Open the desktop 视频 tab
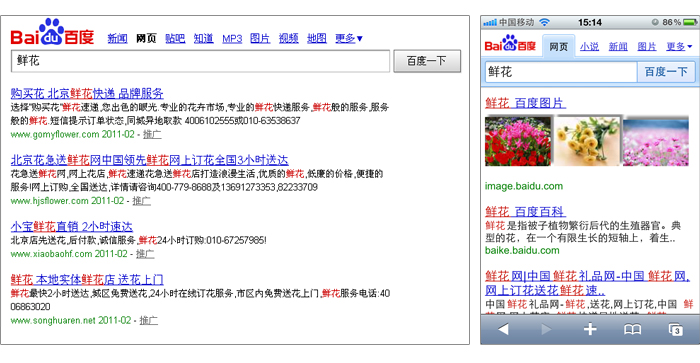 288,38
